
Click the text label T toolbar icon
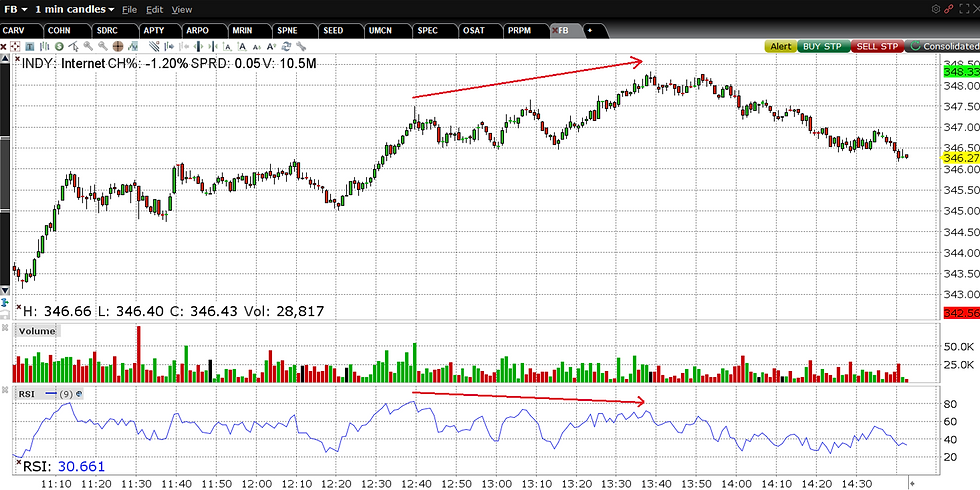30,46
